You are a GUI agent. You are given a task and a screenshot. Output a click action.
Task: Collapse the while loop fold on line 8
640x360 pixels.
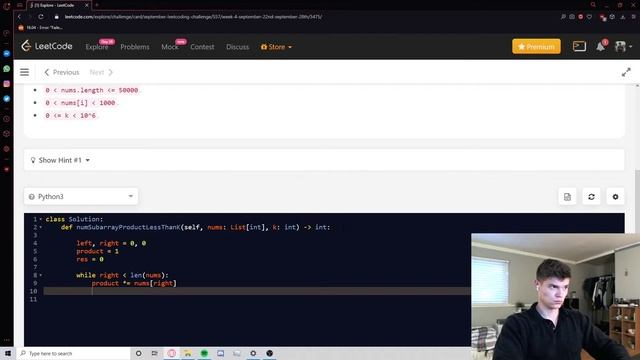click(x=40, y=275)
